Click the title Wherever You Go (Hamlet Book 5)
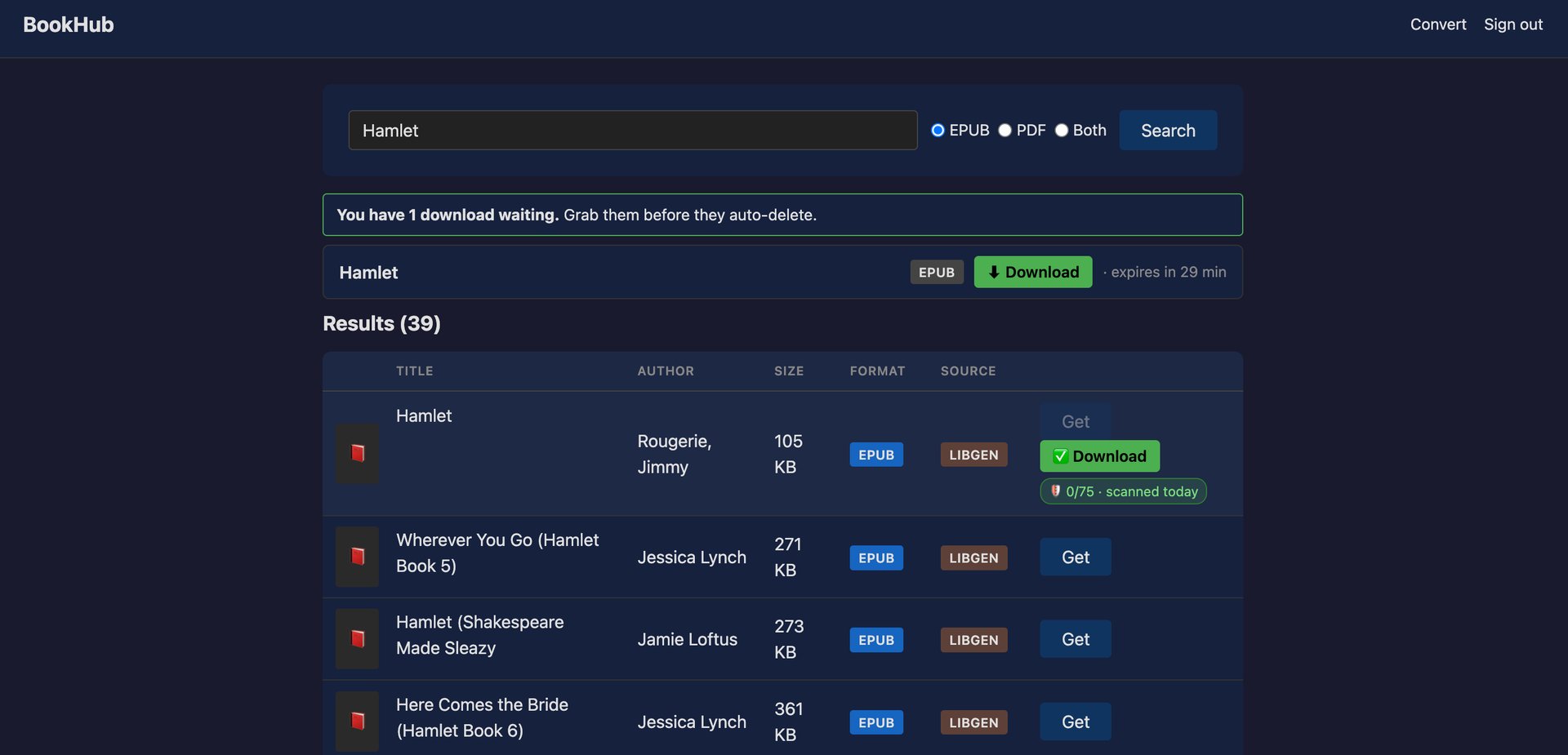This screenshot has height=755, width=1568. [x=497, y=553]
